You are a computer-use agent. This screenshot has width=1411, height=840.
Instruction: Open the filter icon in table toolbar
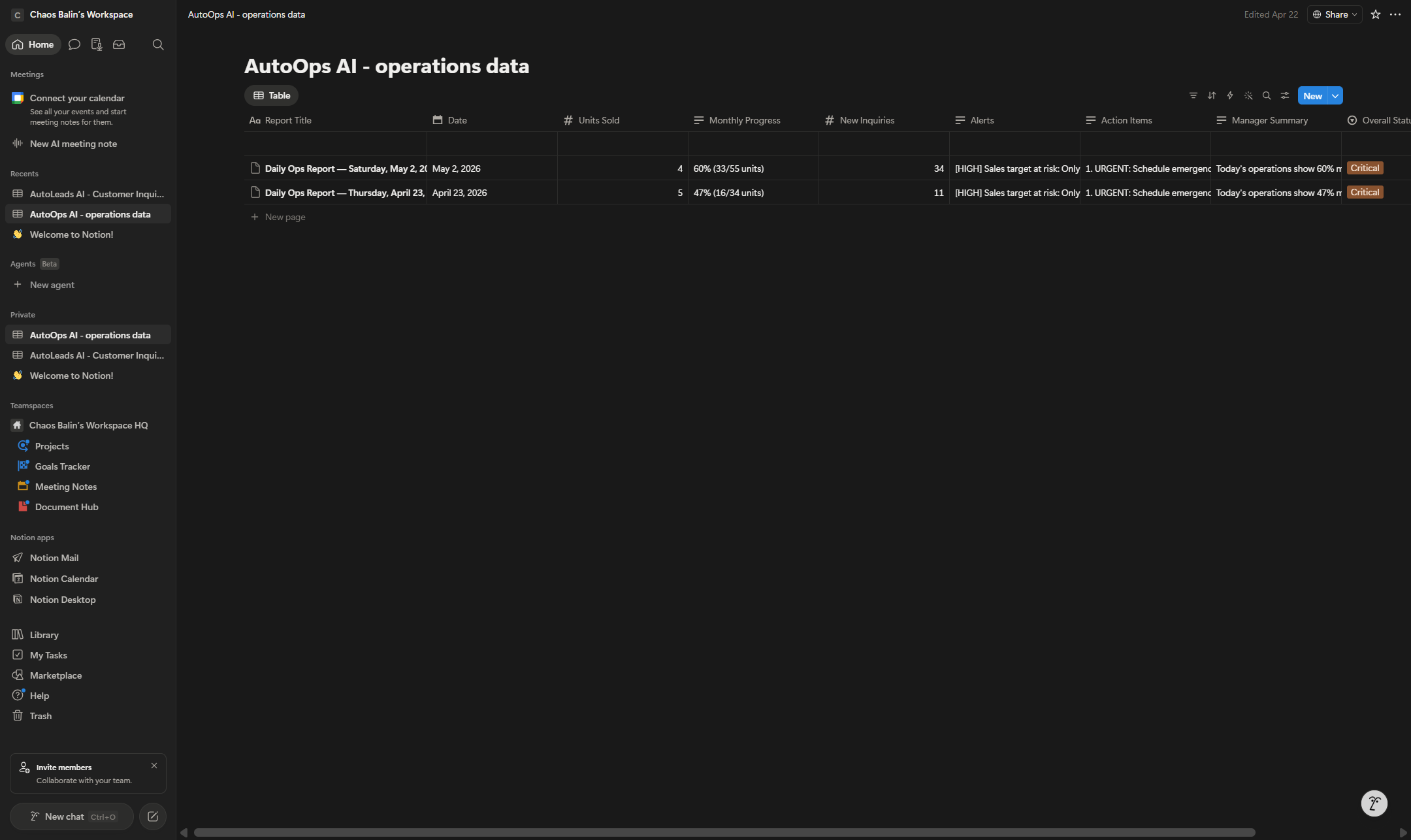pos(1193,95)
